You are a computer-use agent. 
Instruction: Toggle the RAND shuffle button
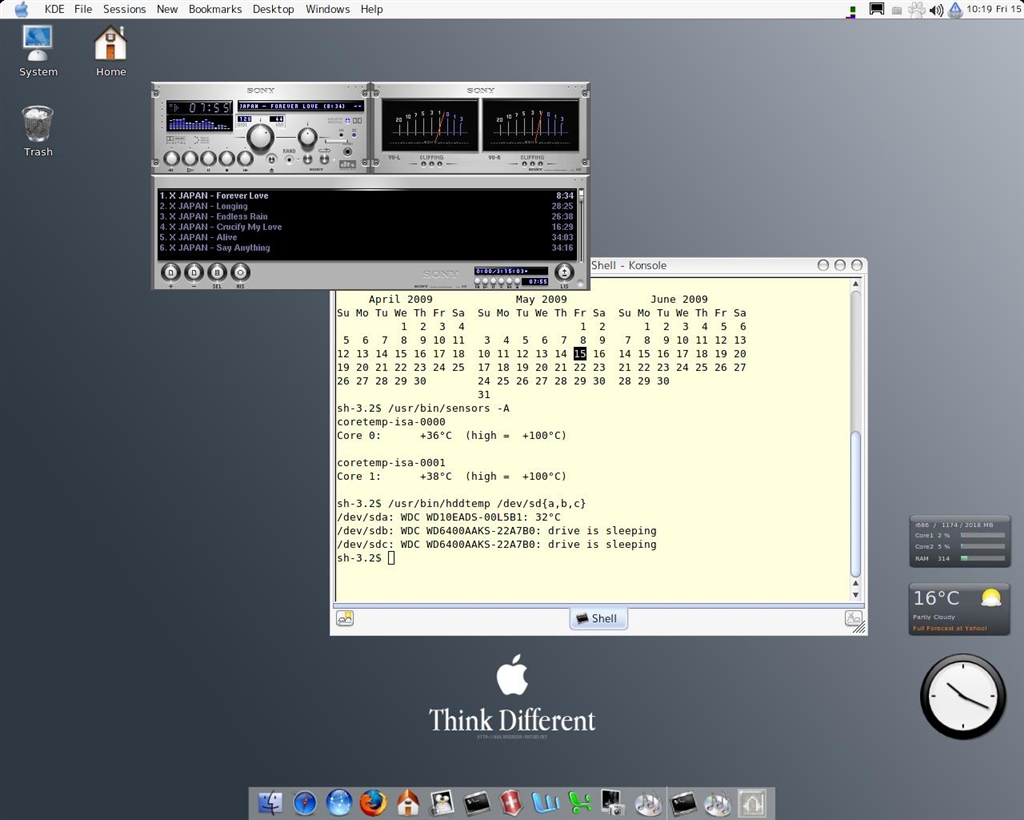[x=289, y=158]
